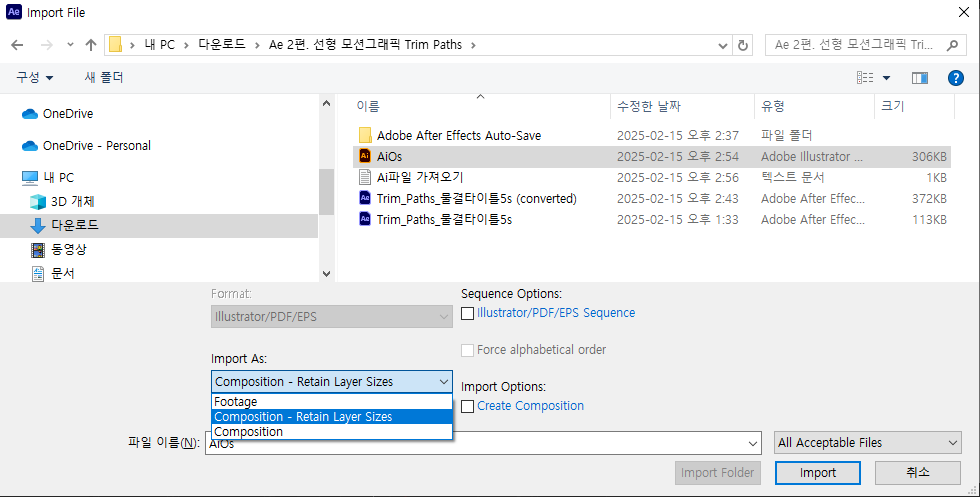The image size is (980, 497).
Task: Cancel with the 취소 button
Action: pyautogui.click(x=918, y=473)
